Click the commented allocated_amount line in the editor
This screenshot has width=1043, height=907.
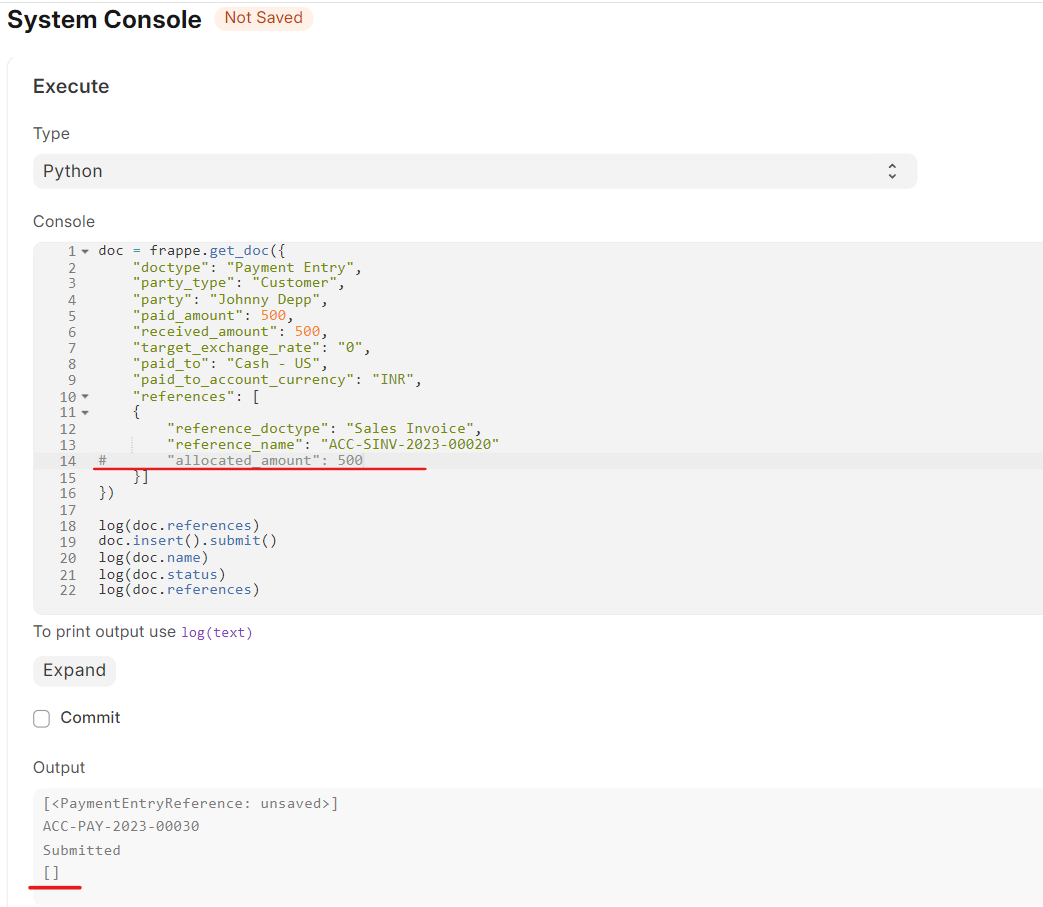(x=260, y=460)
